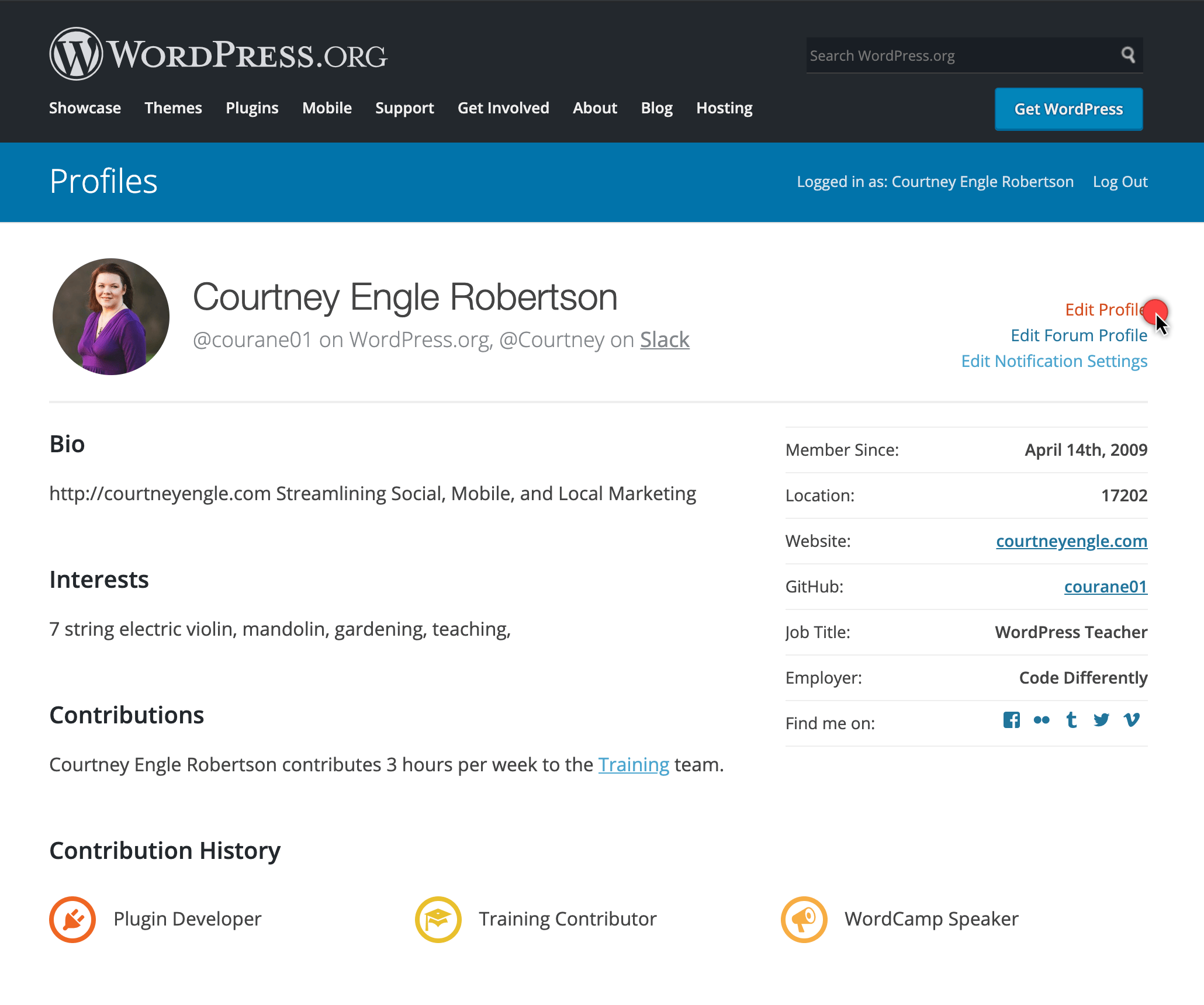Open the Plugins menu item
The height and width of the screenshot is (1005, 1204).
(252, 108)
